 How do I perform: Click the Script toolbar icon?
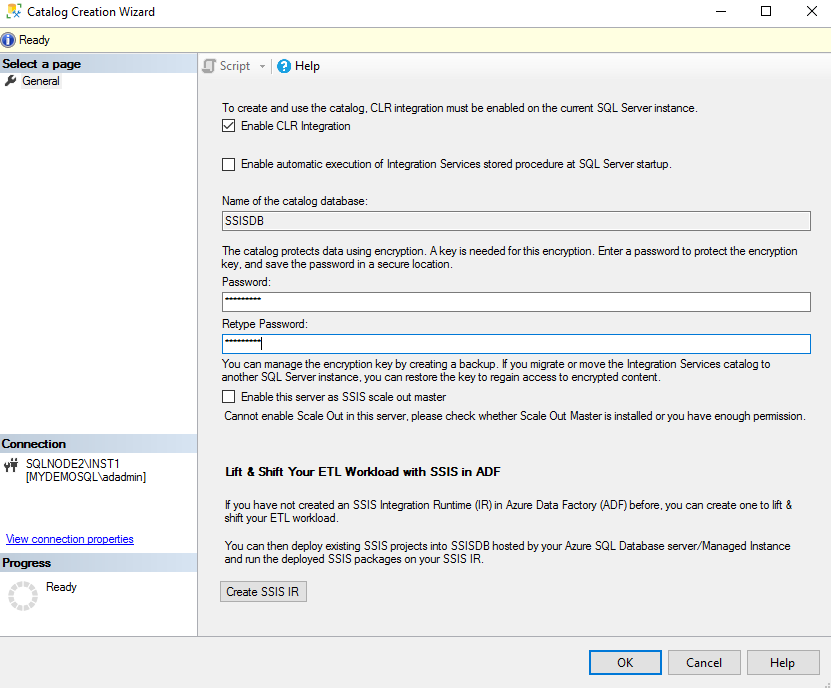[x=209, y=66]
